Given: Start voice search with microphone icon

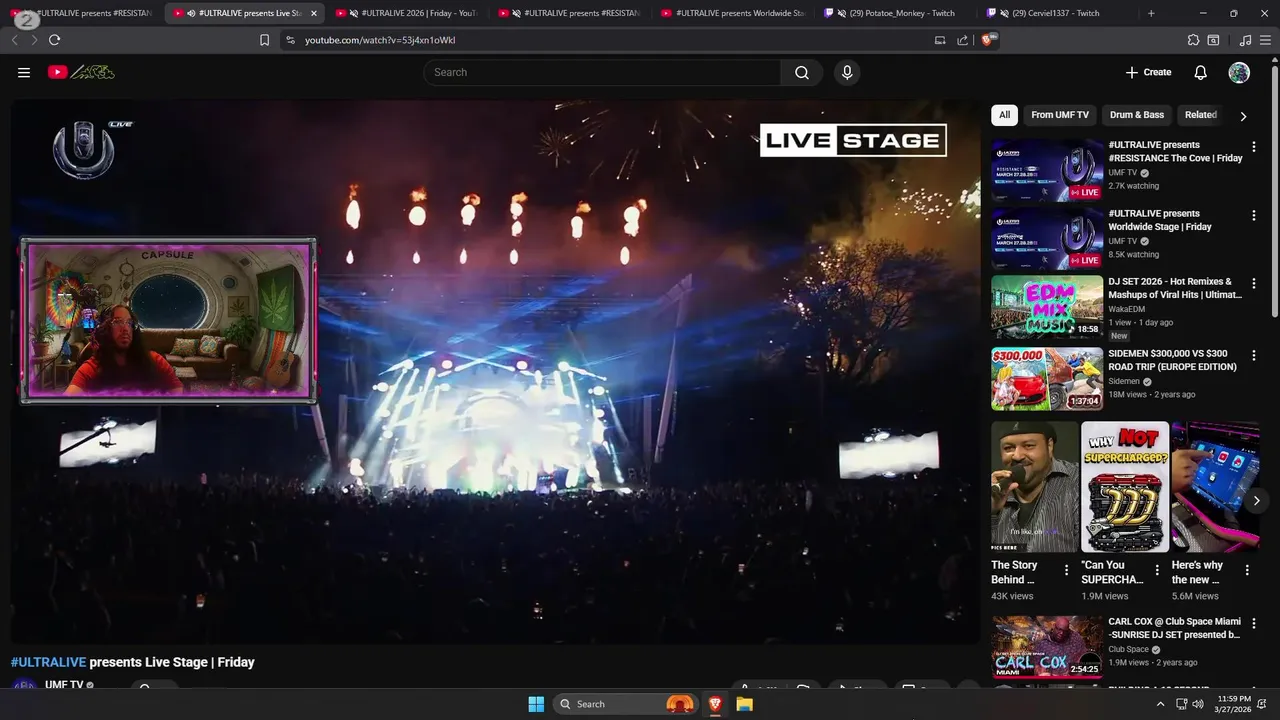Looking at the screenshot, I should tap(847, 72).
